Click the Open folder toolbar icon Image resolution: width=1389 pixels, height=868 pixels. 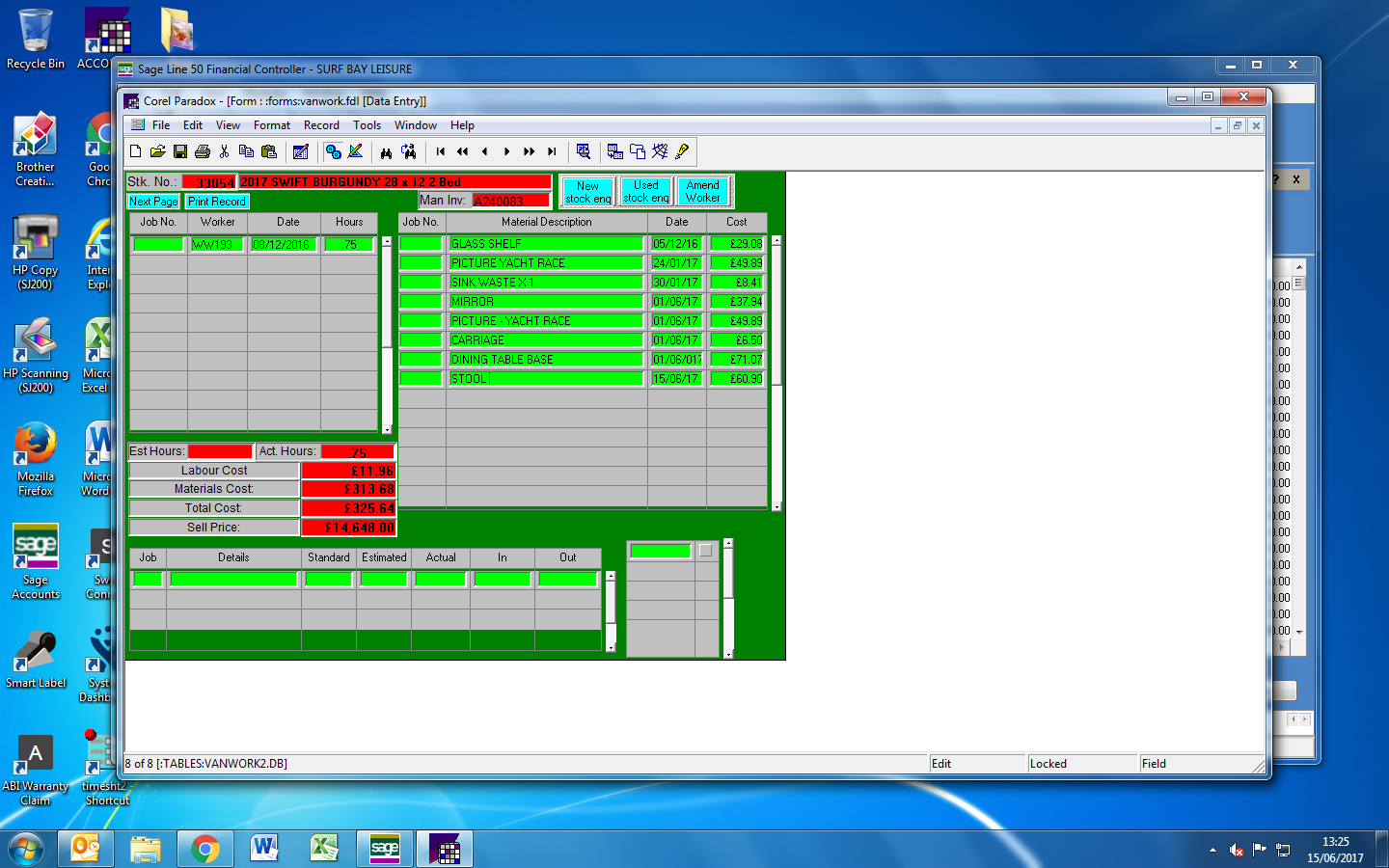[158, 151]
